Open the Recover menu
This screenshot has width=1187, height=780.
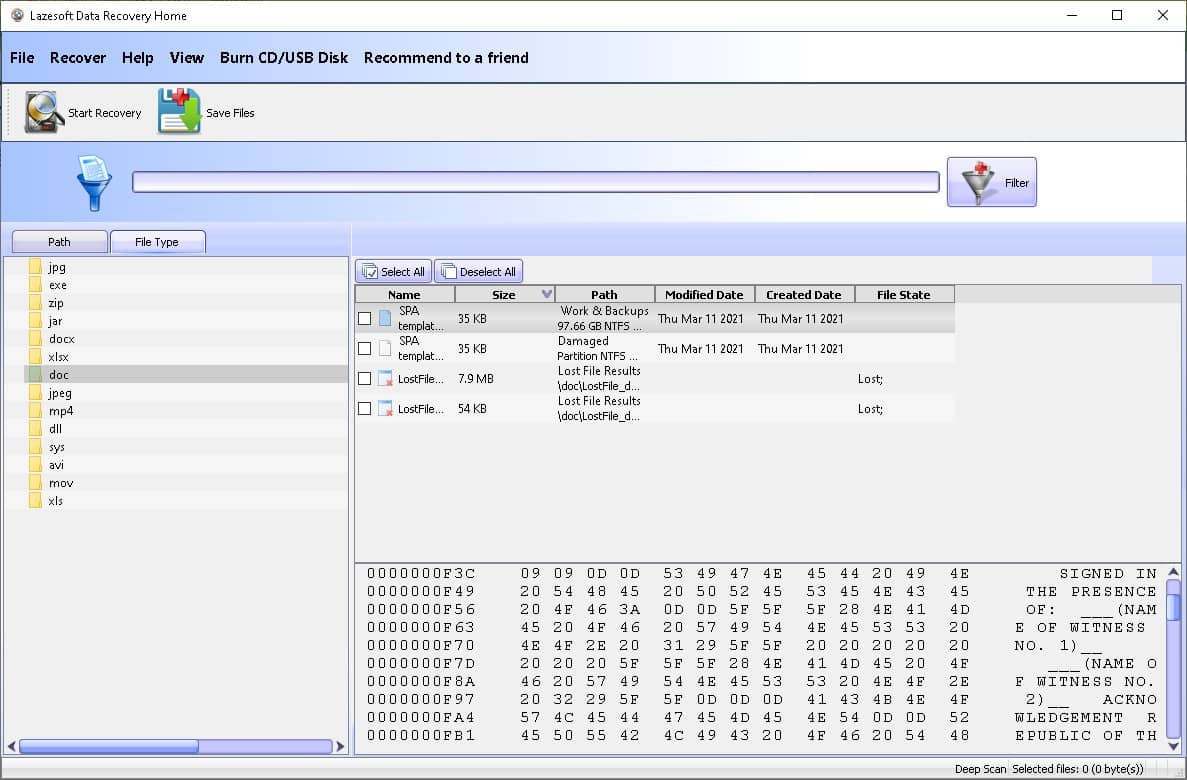[78, 58]
